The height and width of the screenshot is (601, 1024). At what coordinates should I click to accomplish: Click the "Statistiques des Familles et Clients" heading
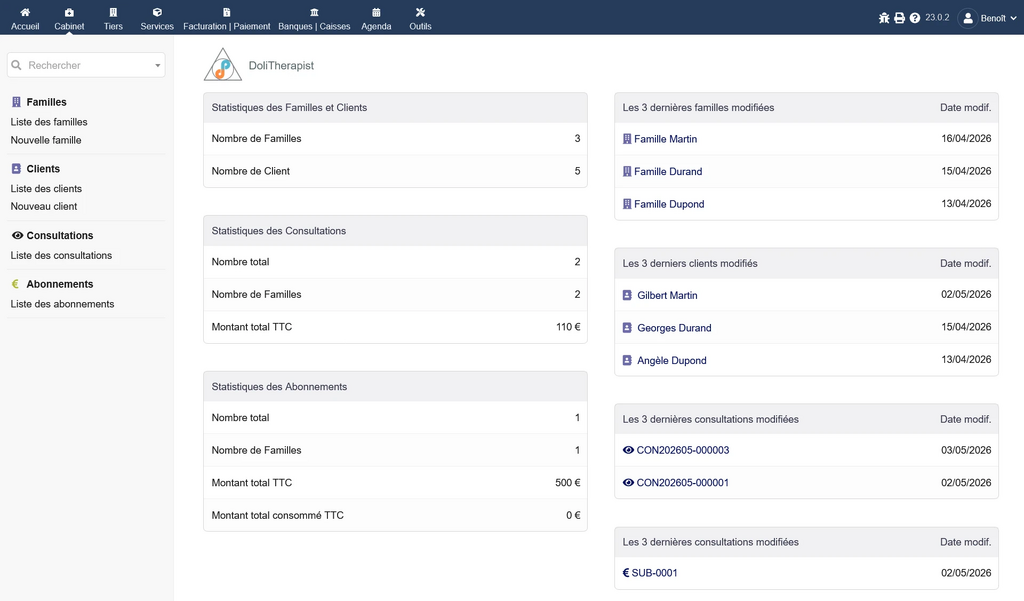(289, 108)
